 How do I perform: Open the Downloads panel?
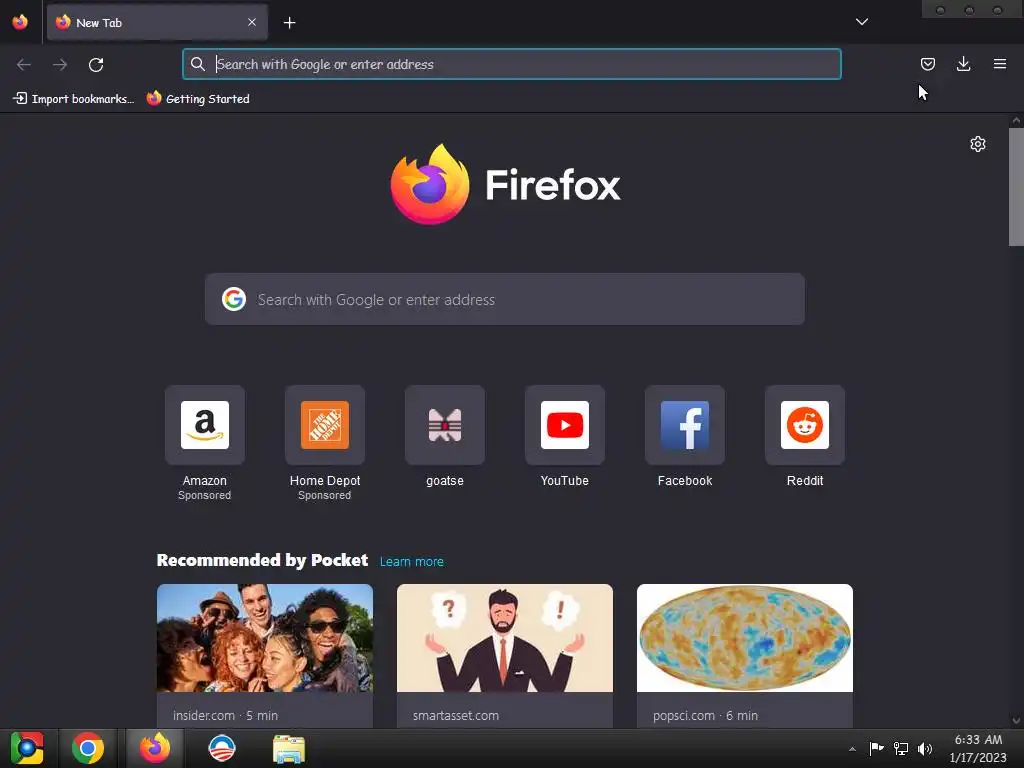pyautogui.click(x=963, y=64)
